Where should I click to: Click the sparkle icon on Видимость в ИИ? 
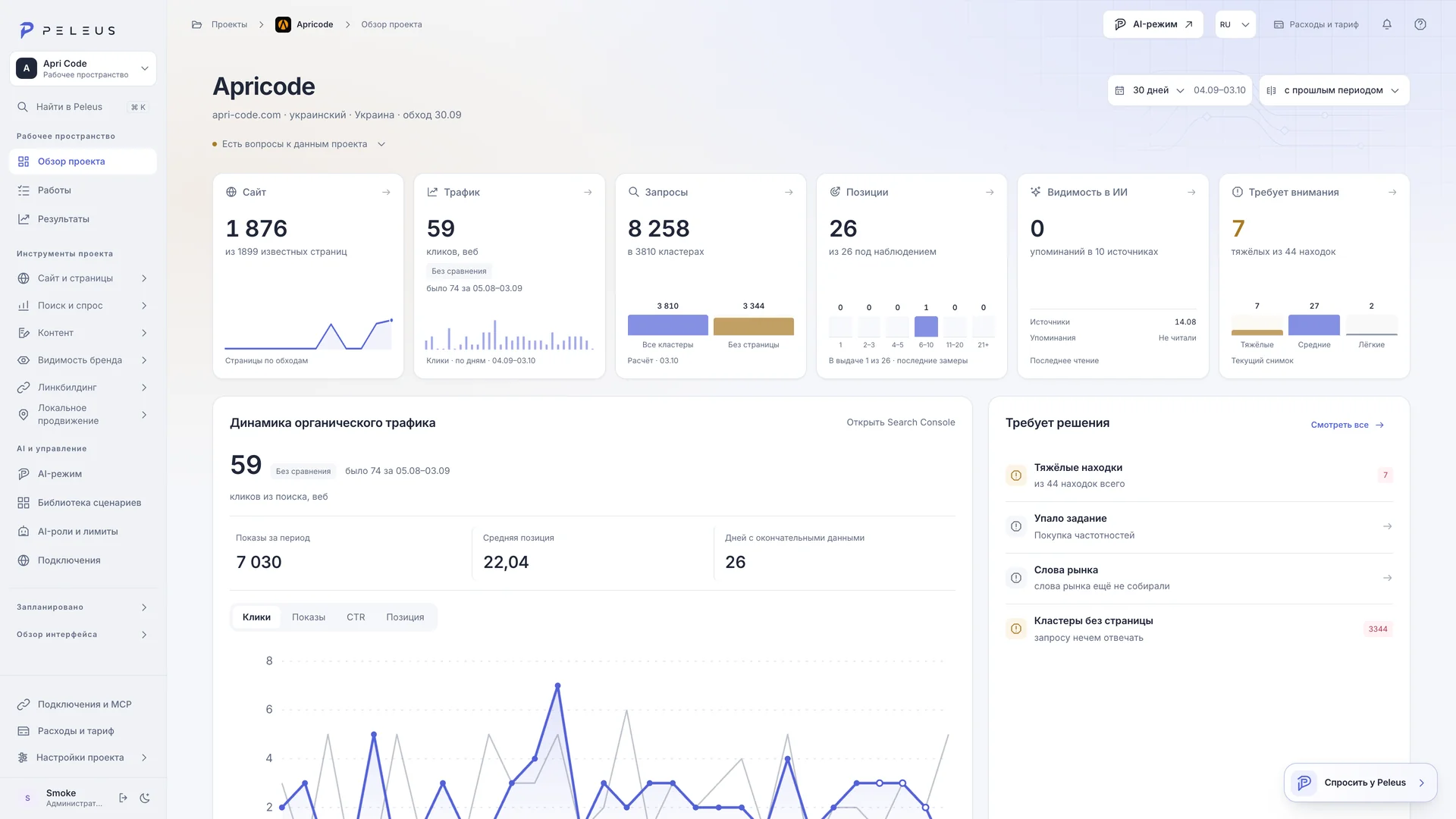[x=1035, y=193]
